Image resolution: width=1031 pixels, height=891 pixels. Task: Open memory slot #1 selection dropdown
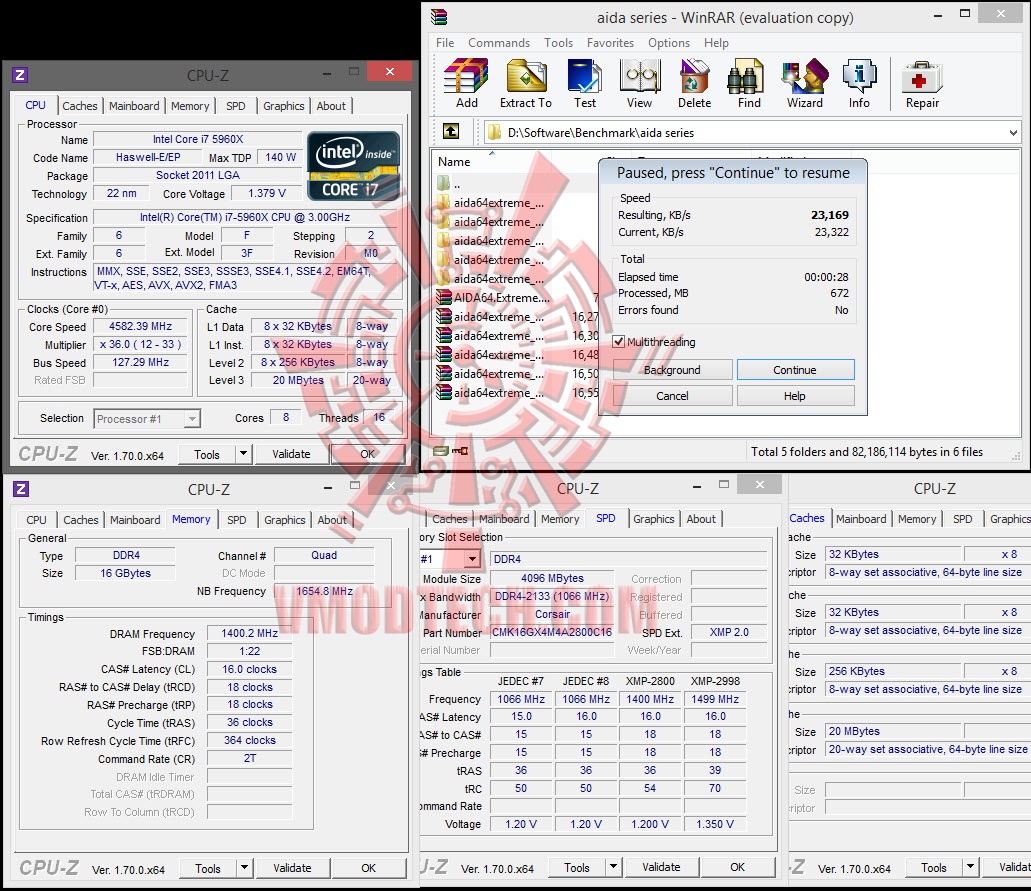pyautogui.click(x=472, y=559)
